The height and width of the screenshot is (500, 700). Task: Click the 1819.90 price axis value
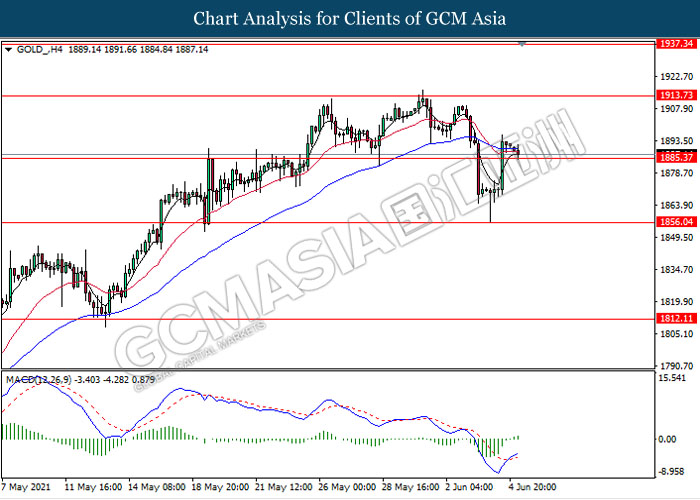point(677,302)
